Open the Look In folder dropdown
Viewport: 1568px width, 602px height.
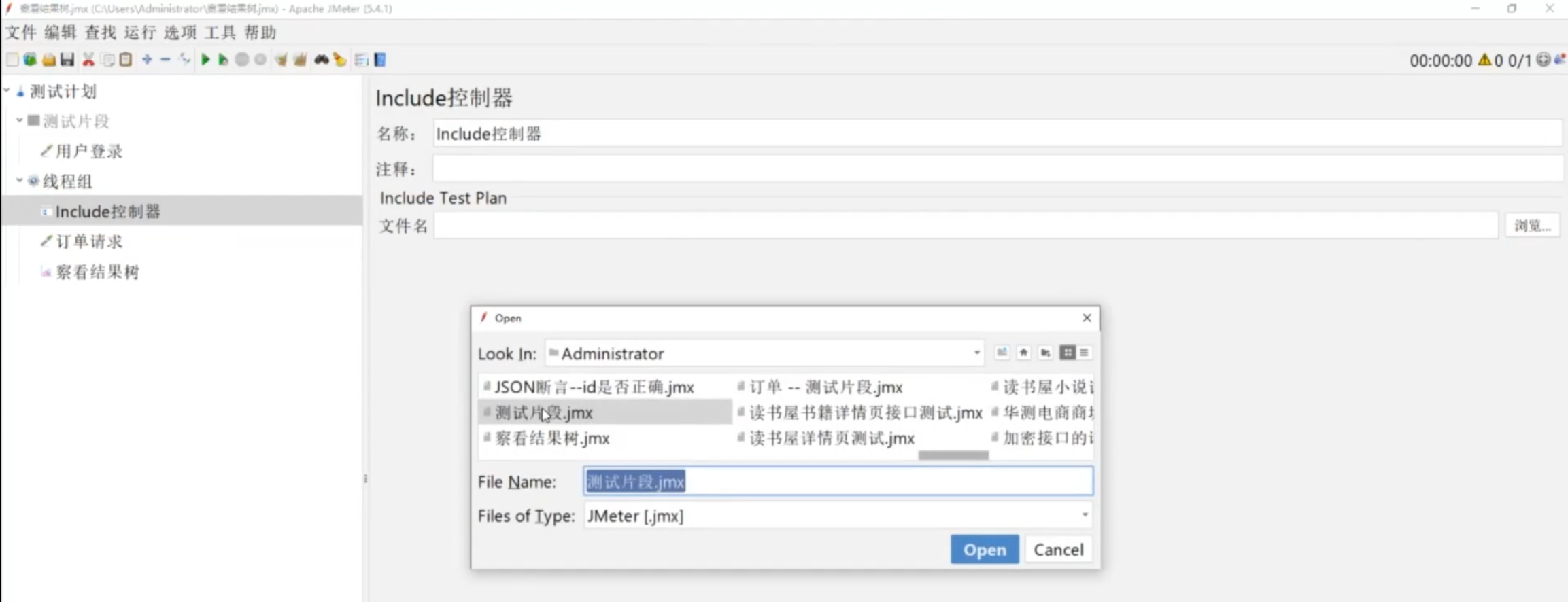976,353
